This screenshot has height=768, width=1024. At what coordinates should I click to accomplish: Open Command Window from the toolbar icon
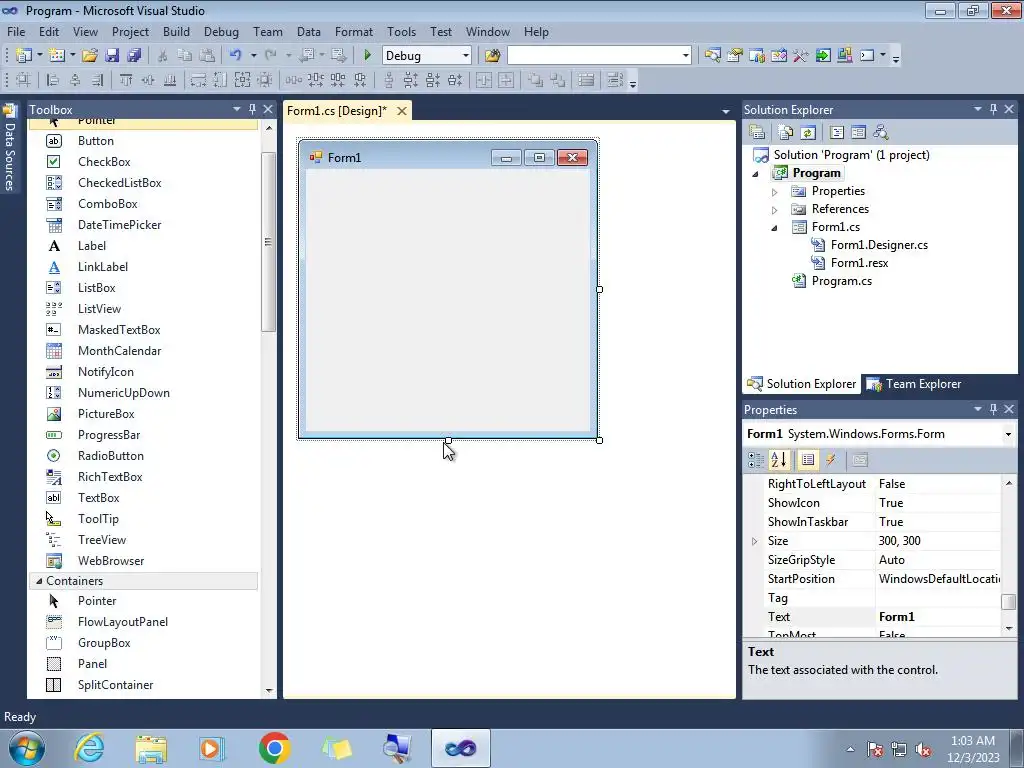[x=867, y=56]
